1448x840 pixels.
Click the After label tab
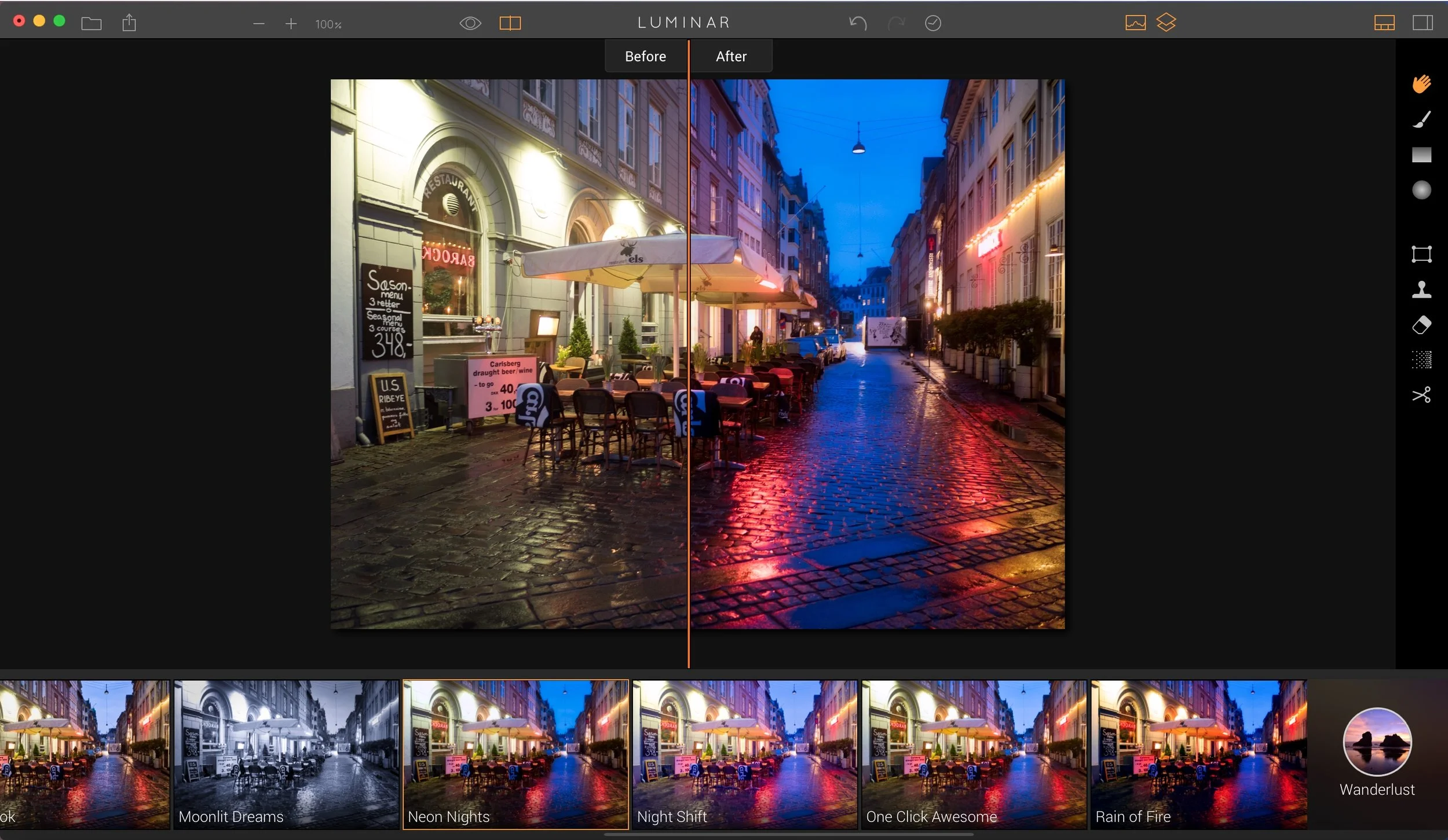731,56
